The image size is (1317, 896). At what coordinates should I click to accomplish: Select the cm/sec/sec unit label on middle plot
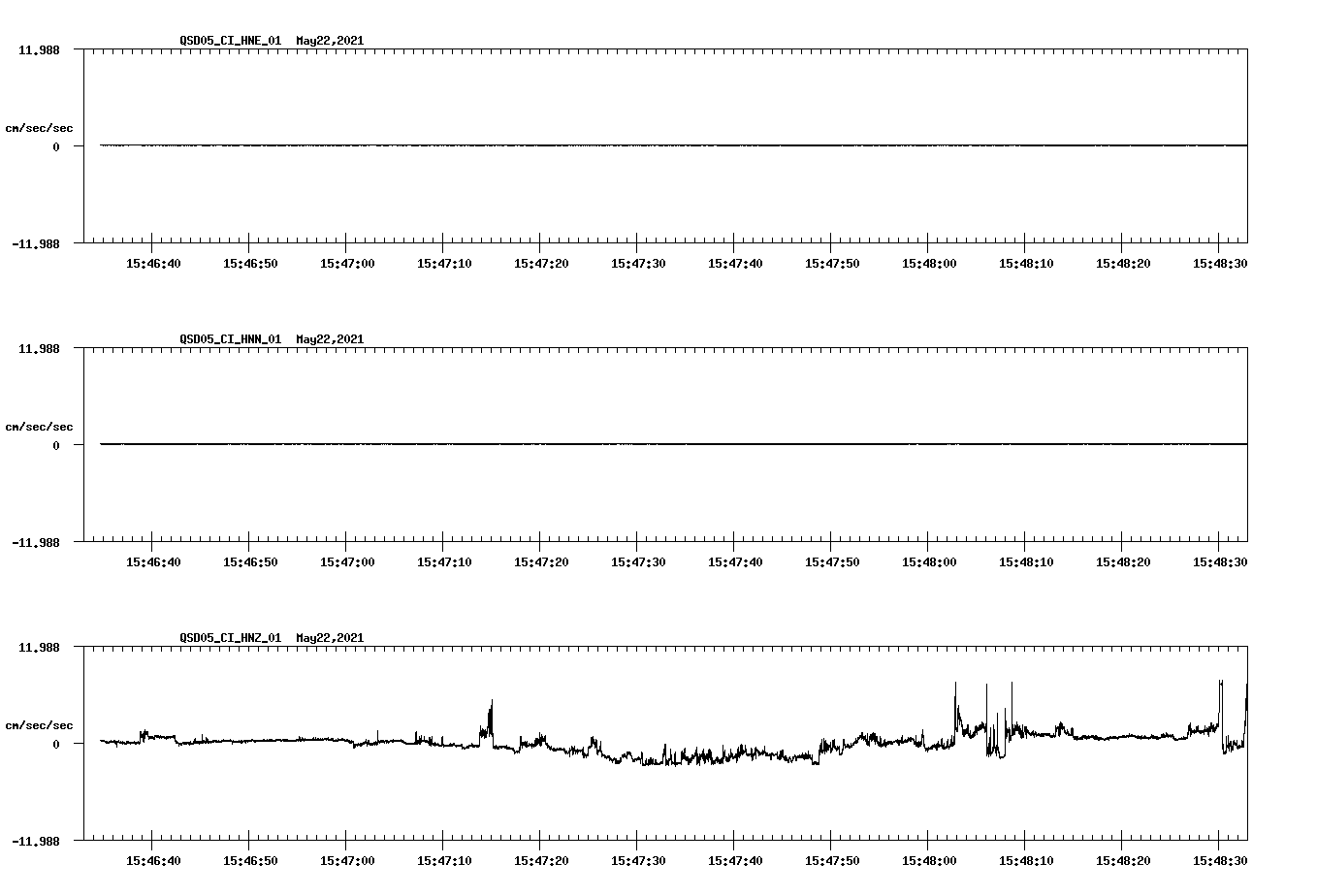40,426
